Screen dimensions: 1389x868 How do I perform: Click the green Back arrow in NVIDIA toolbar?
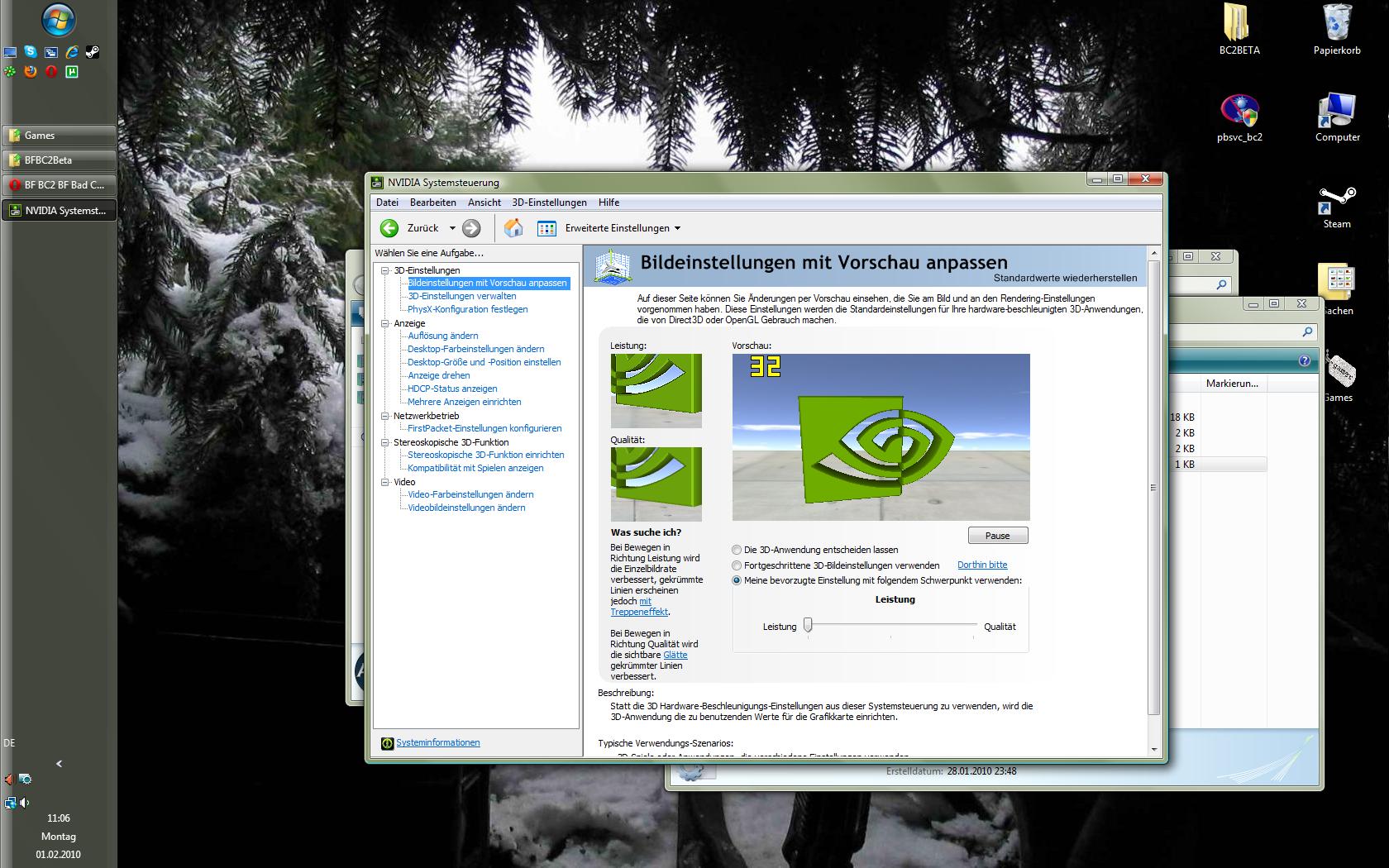(389, 228)
